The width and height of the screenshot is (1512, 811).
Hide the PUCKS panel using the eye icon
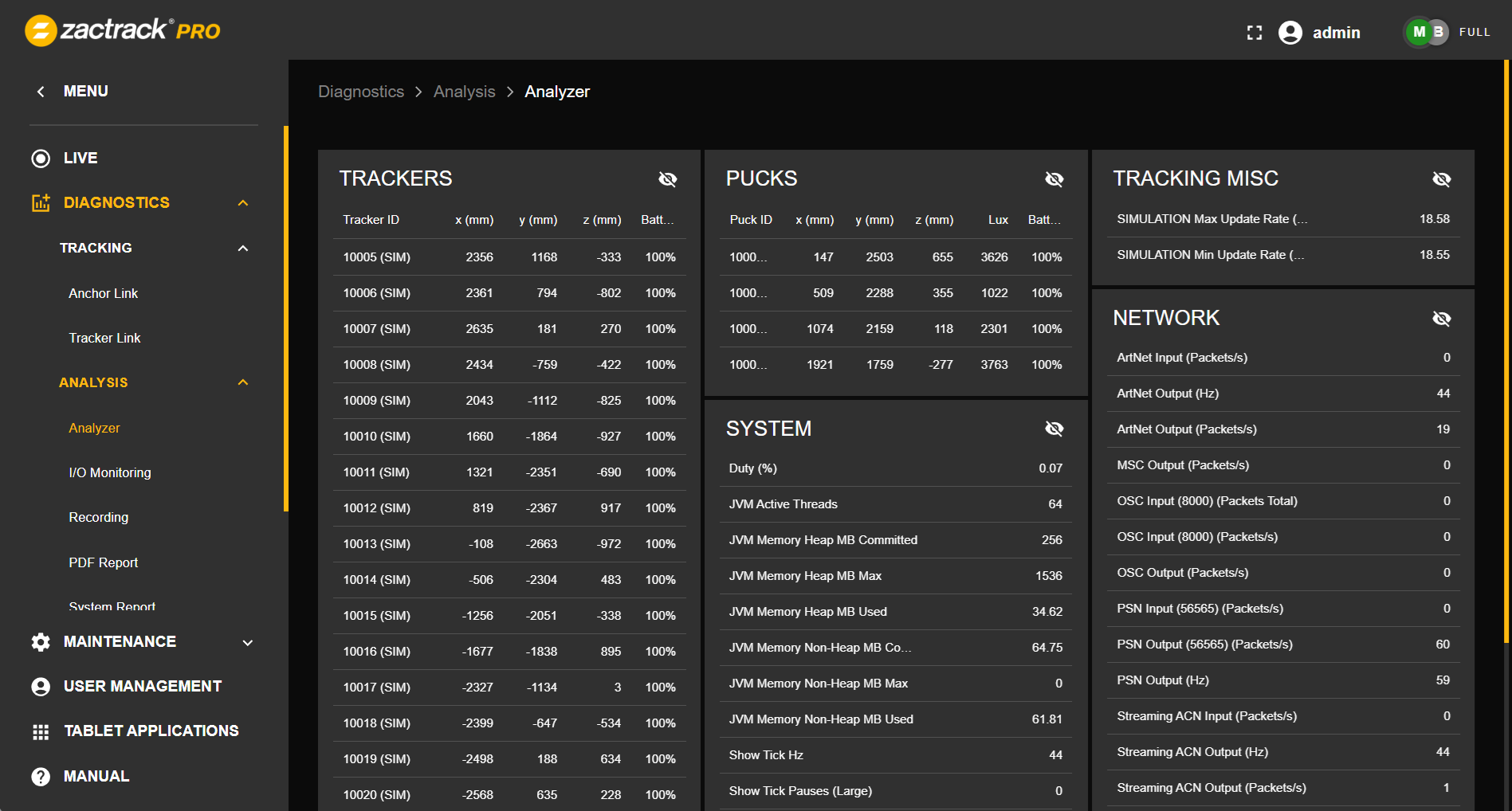point(1054,178)
